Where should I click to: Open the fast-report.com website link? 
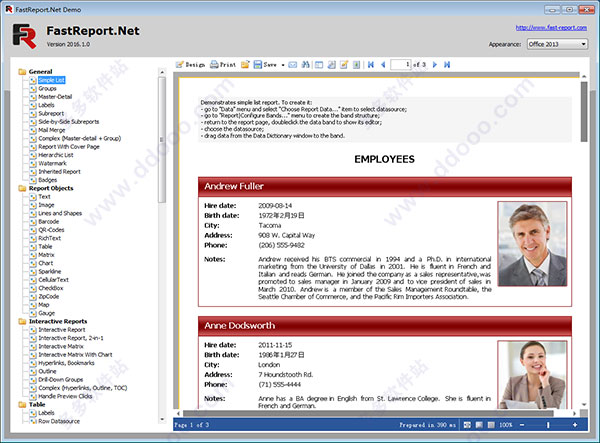551,28
